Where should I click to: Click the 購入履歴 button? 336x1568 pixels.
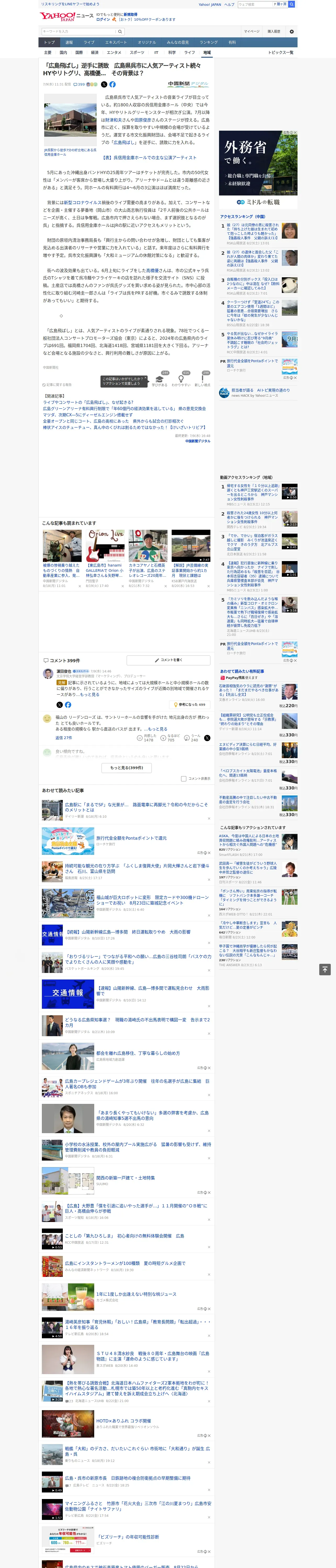pos(274,31)
